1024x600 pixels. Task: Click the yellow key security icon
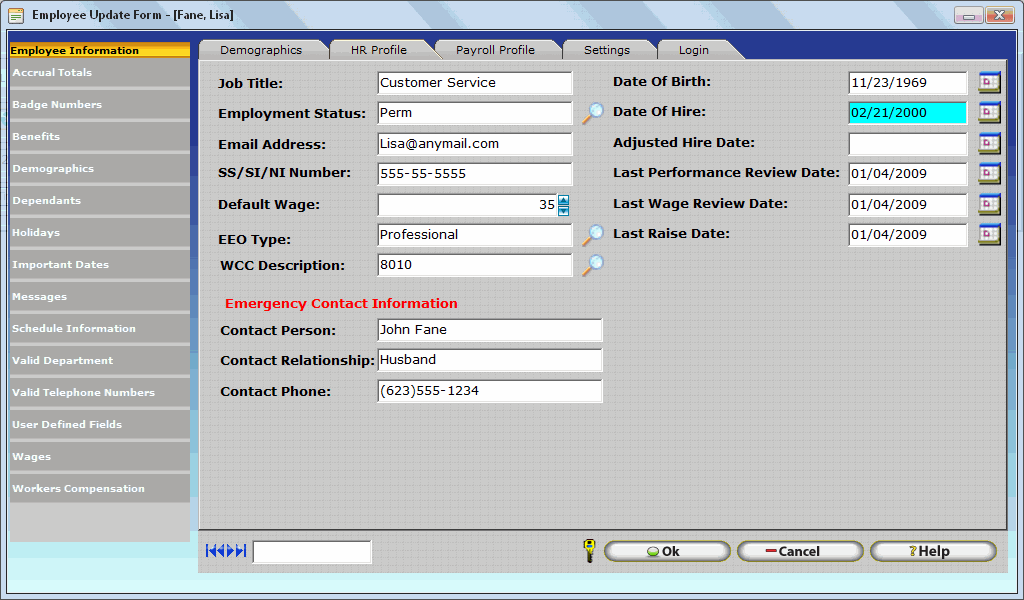coord(589,551)
